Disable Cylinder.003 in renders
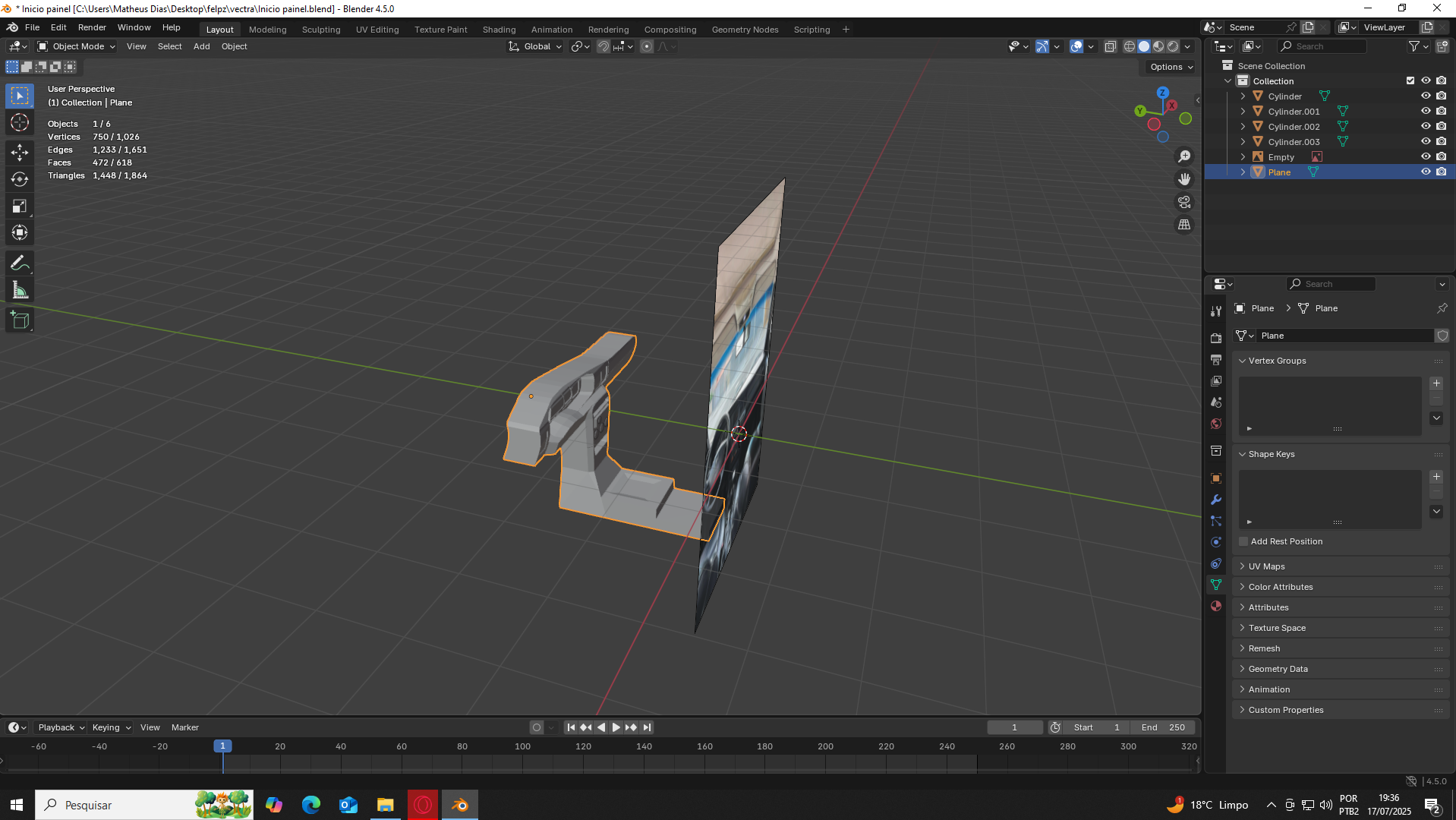 (x=1442, y=142)
